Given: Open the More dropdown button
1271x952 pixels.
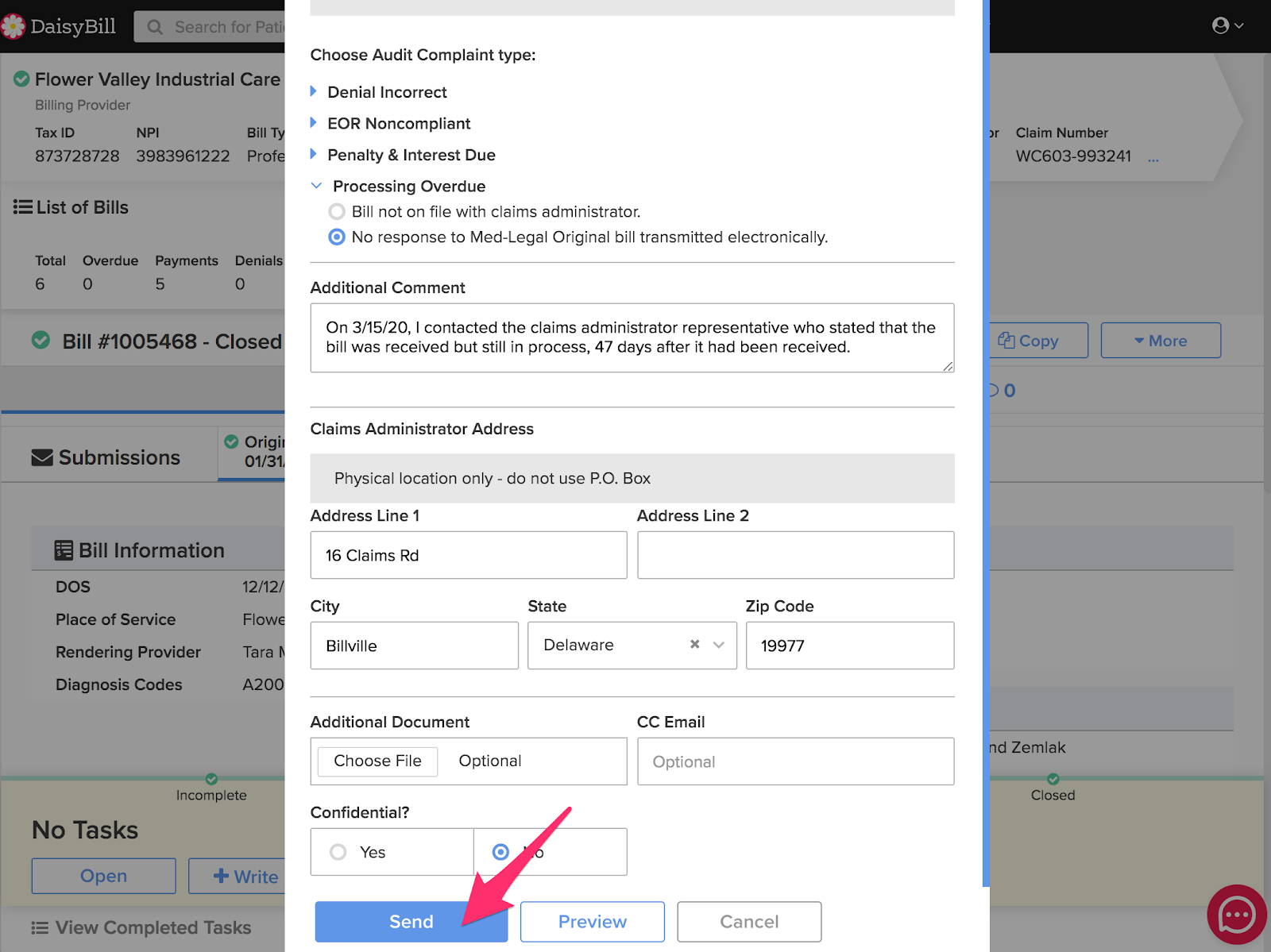Looking at the screenshot, I should point(1161,341).
